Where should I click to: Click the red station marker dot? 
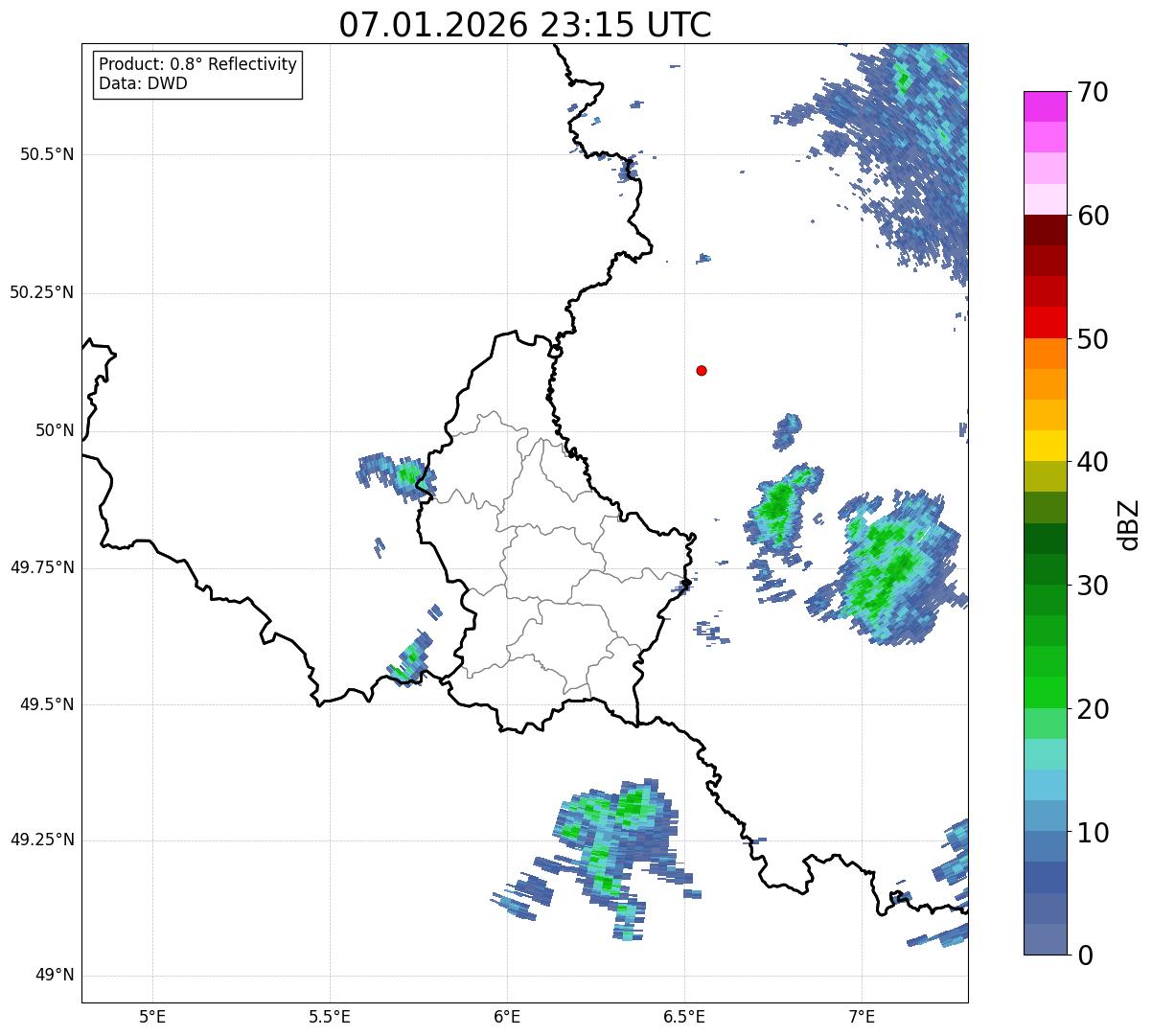[702, 370]
